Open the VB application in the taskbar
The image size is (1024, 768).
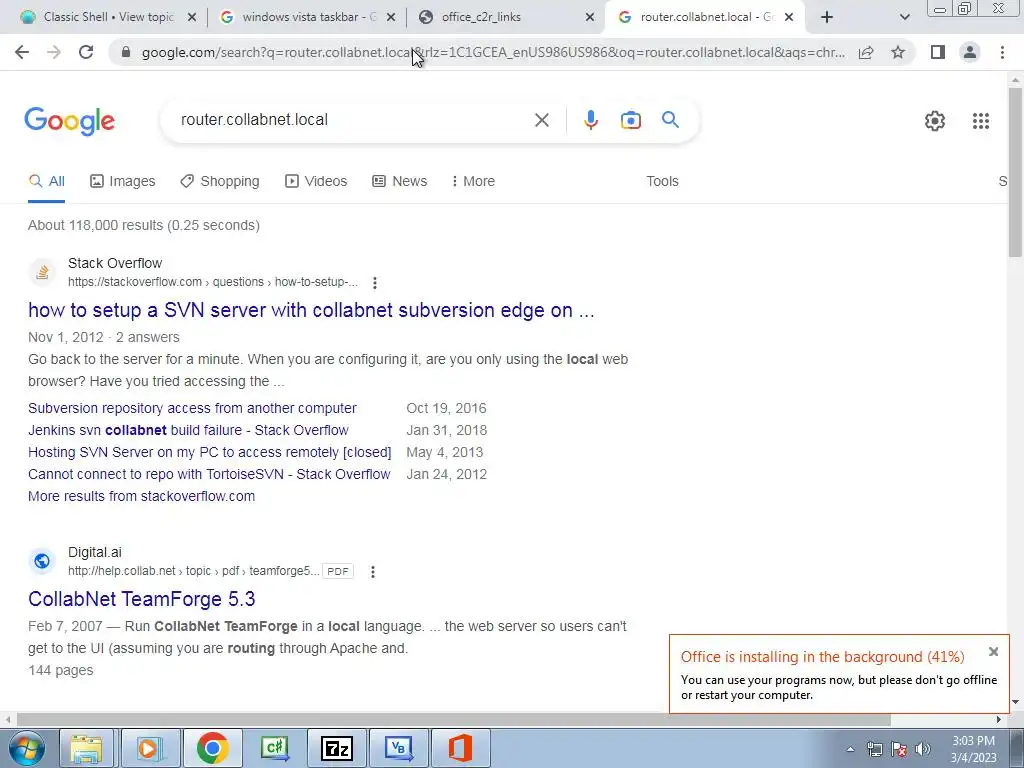click(x=398, y=748)
